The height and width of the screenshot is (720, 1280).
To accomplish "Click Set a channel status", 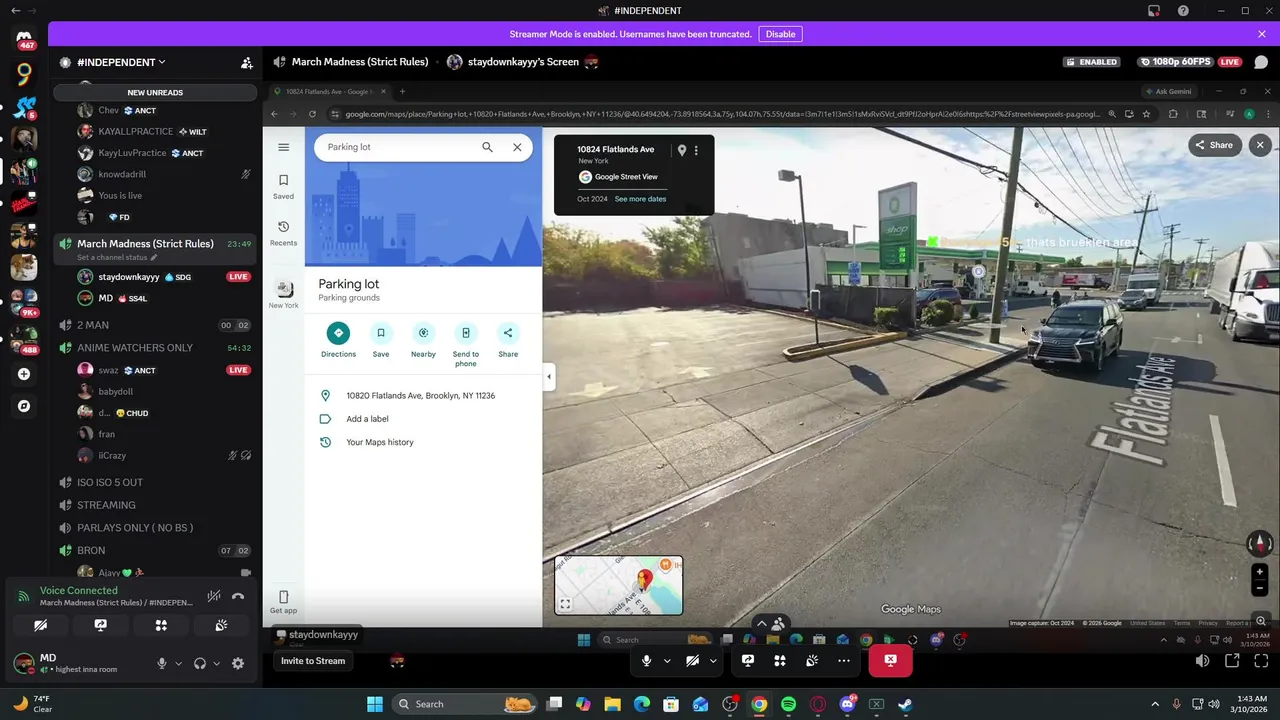I will pyautogui.click(x=117, y=258).
